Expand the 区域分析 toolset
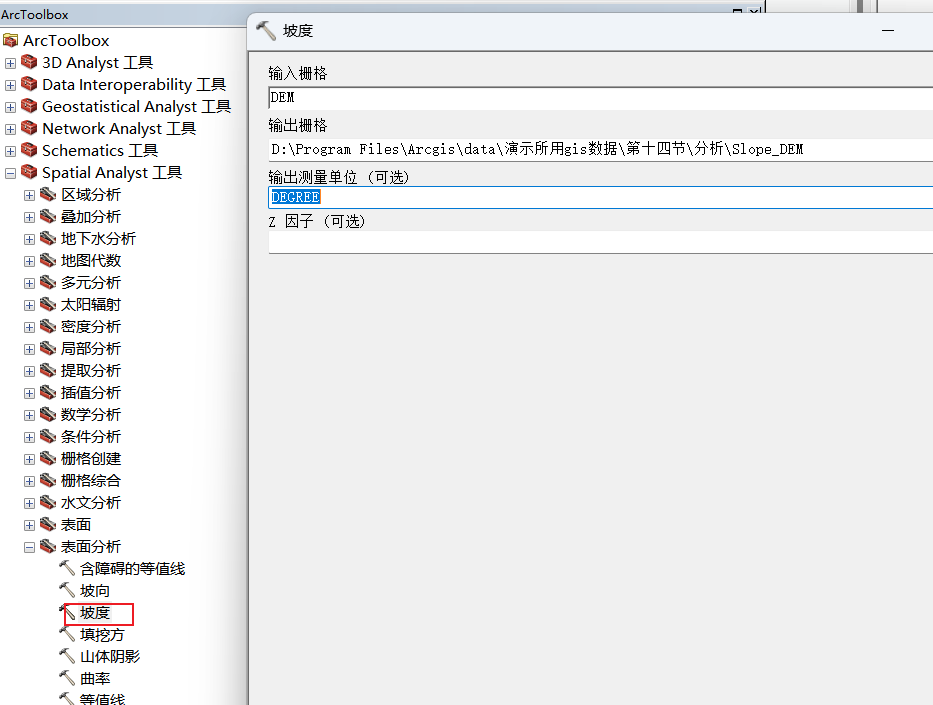Screen dimensions: 933x705 (29, 195)
